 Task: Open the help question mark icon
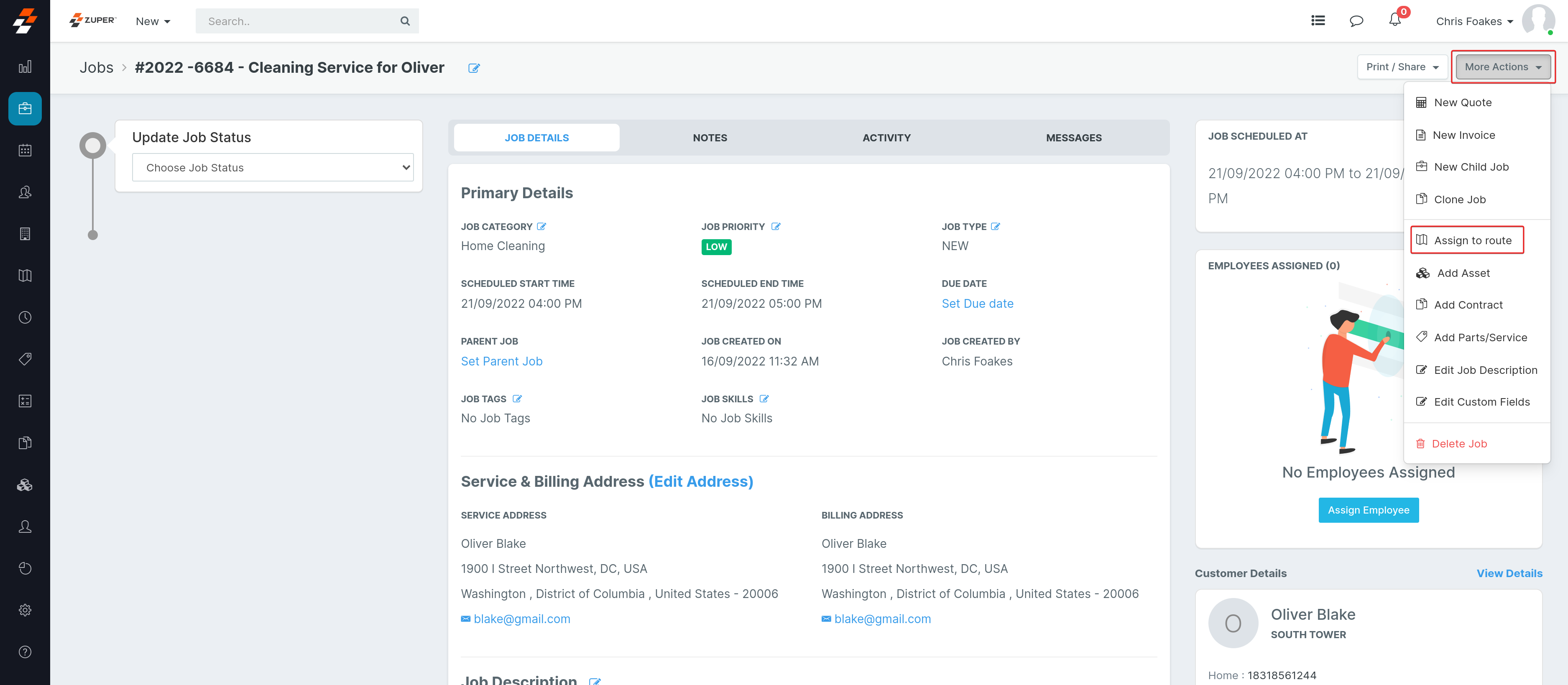coord(25,652)
